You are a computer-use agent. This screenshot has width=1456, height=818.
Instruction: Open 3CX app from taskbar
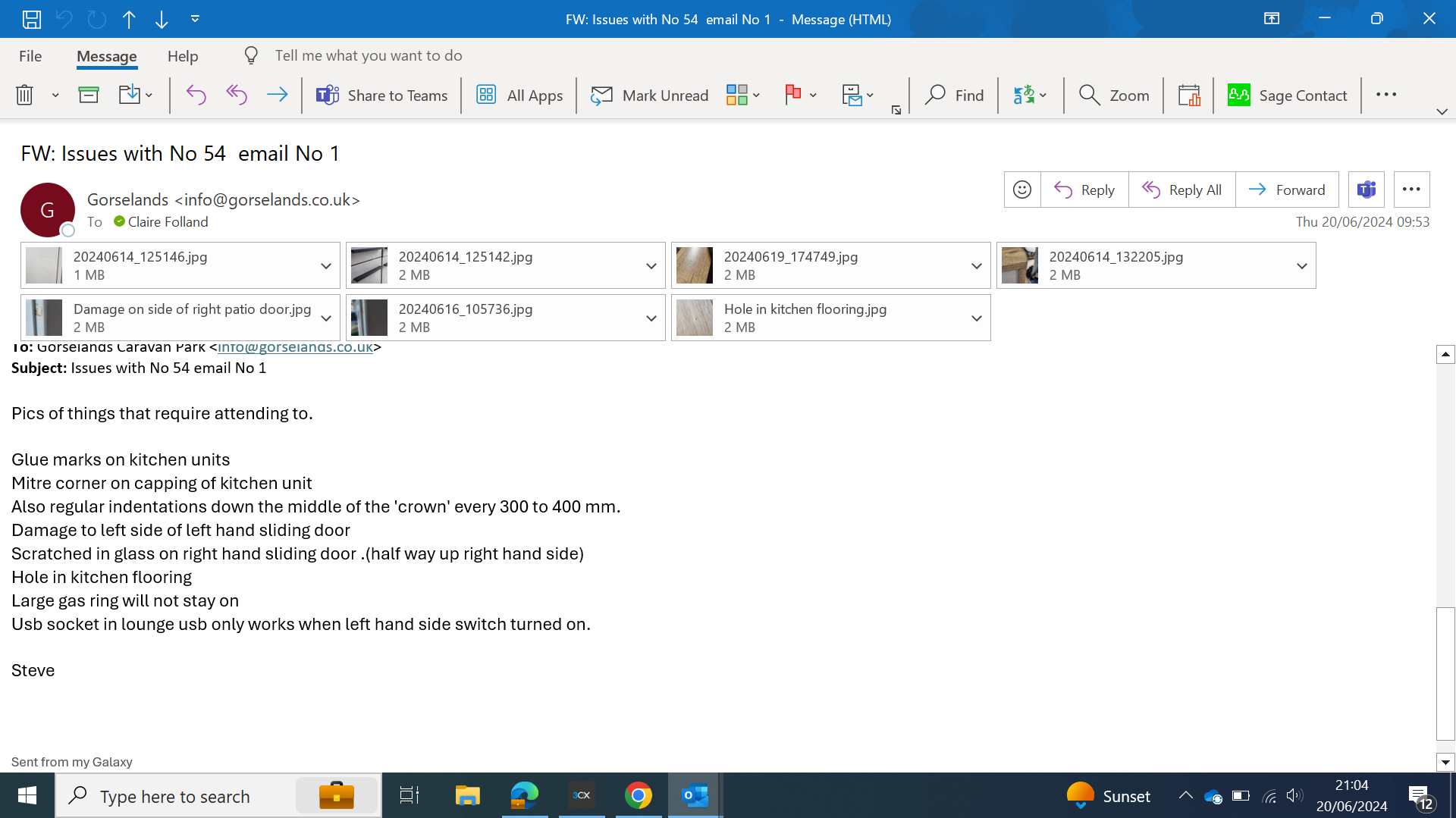[x=582, y=796]
